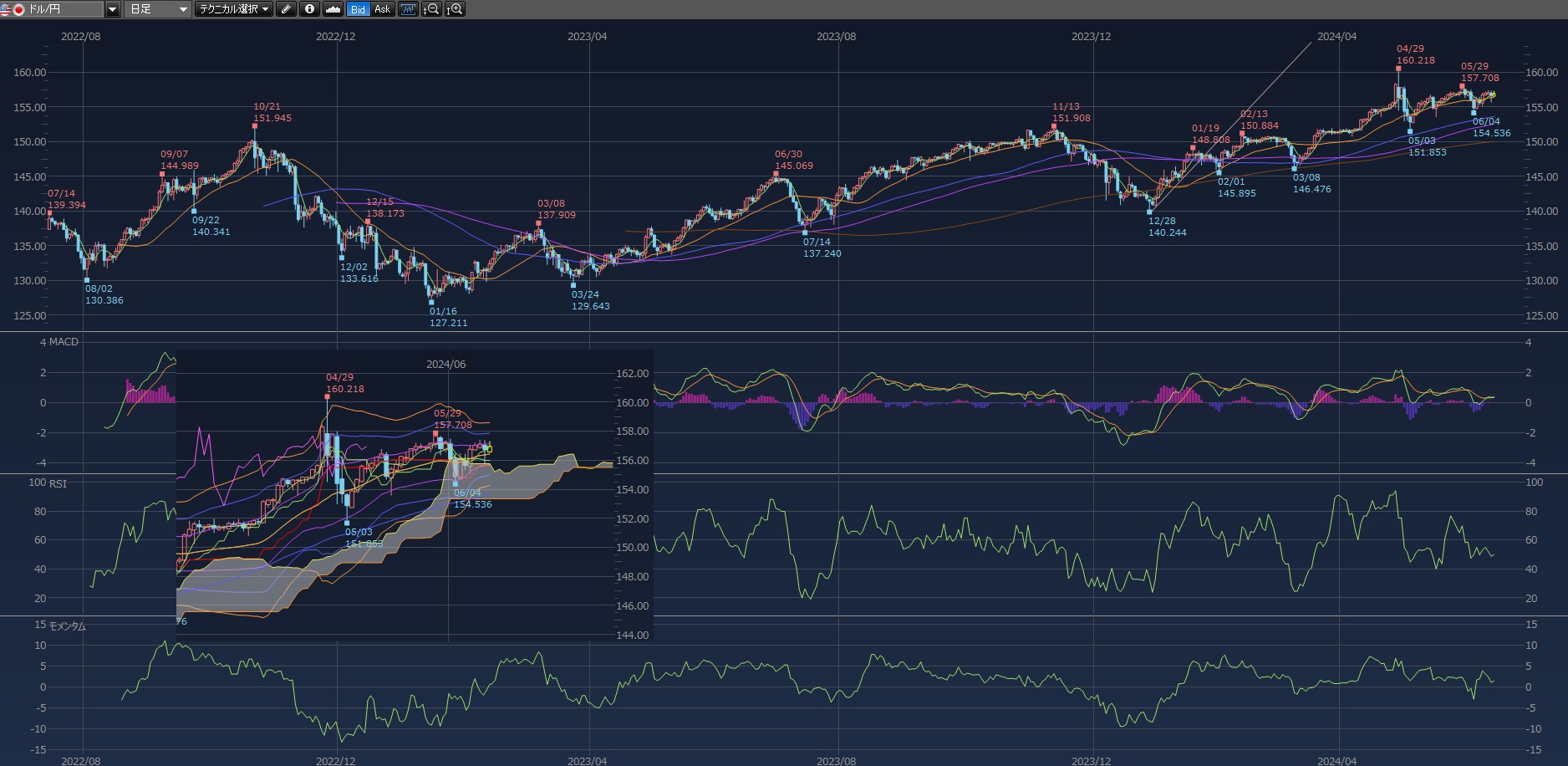Click the 12/28 140.244 low marker
Screen dimensions: 1568x766
[1150, 212]
